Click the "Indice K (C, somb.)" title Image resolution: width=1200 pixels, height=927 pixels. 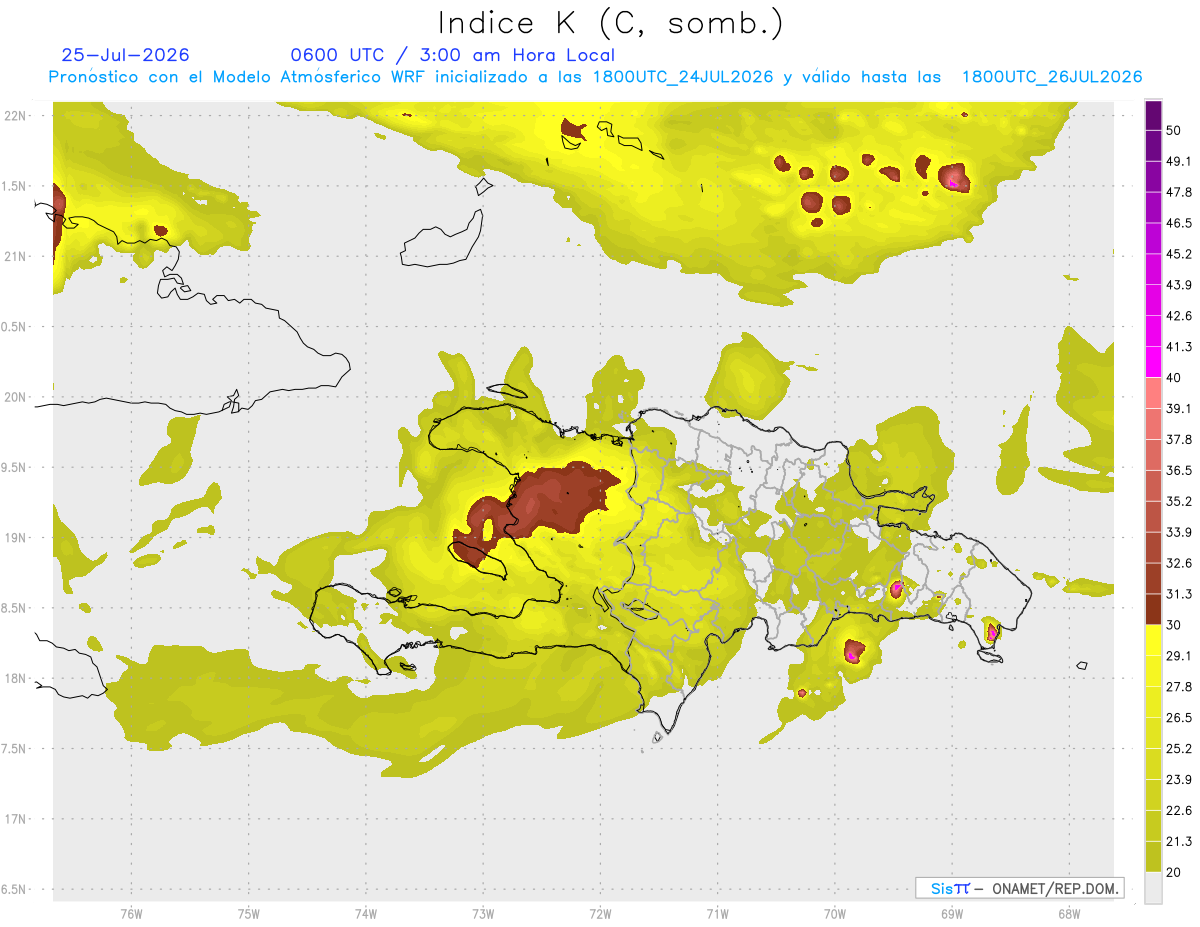coord(611,23)
